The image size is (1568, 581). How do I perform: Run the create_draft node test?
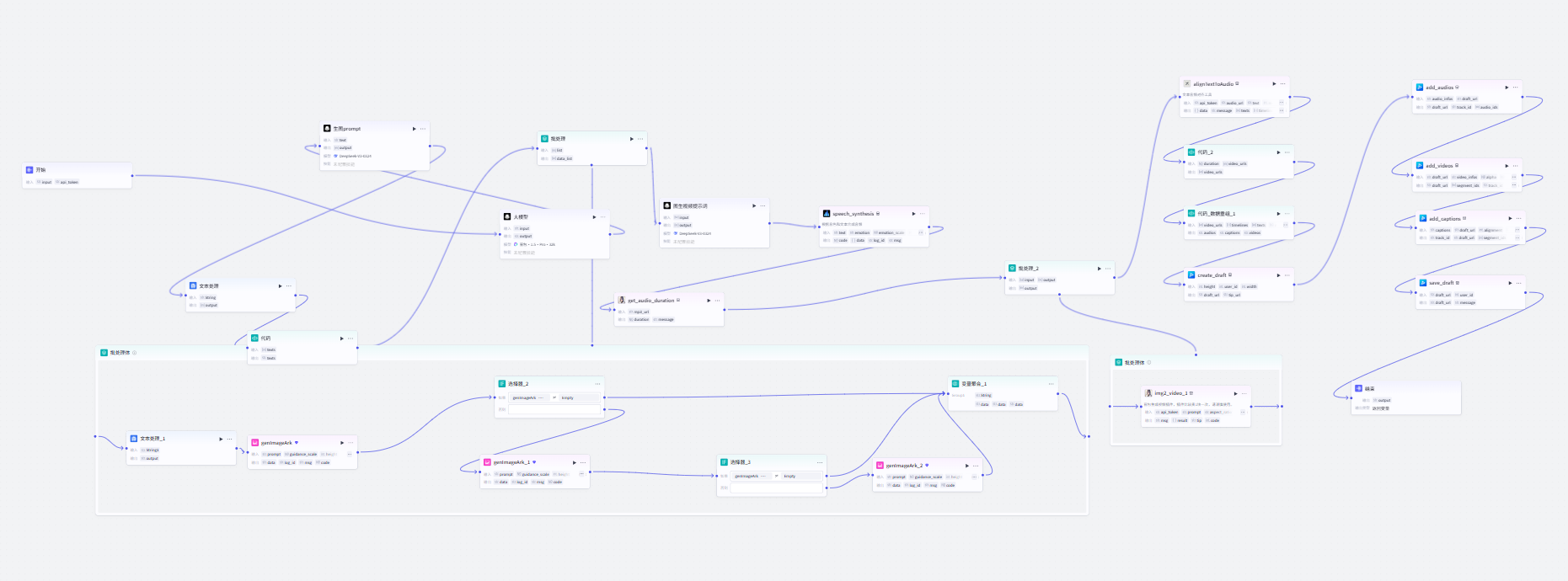(x=1278, y=275)
